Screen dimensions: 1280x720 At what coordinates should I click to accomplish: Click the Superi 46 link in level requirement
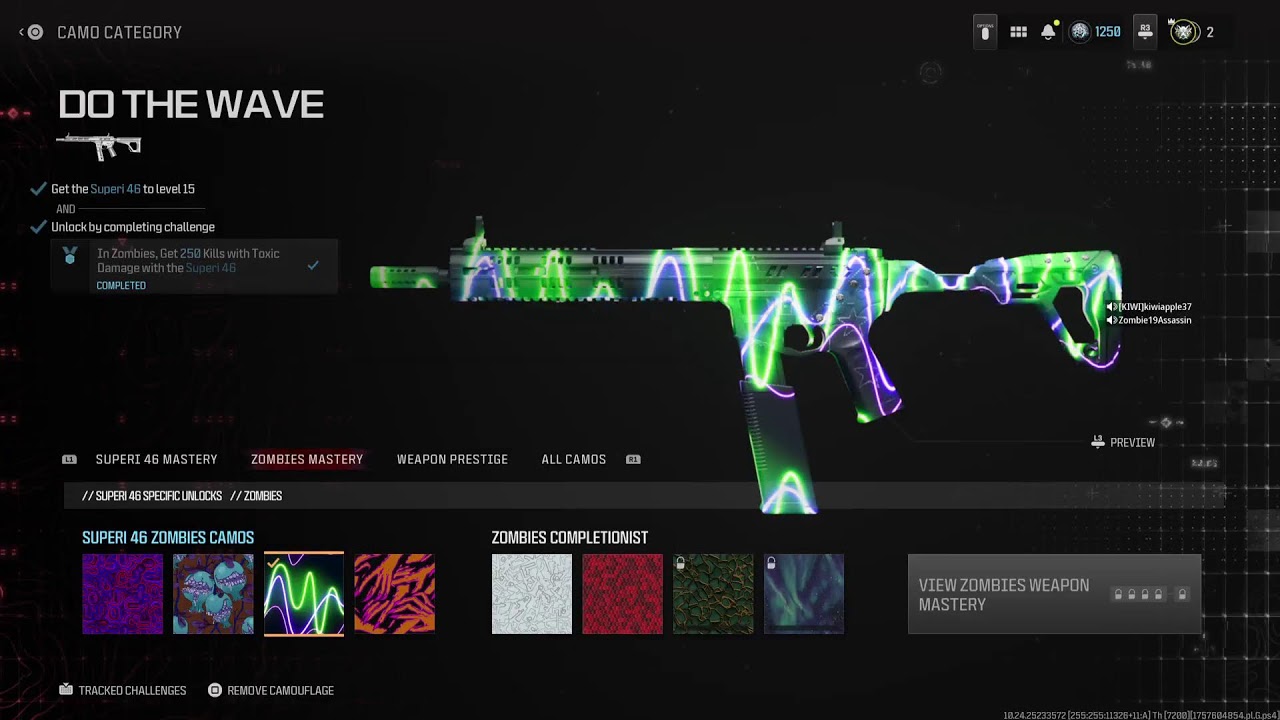[115, 189]
